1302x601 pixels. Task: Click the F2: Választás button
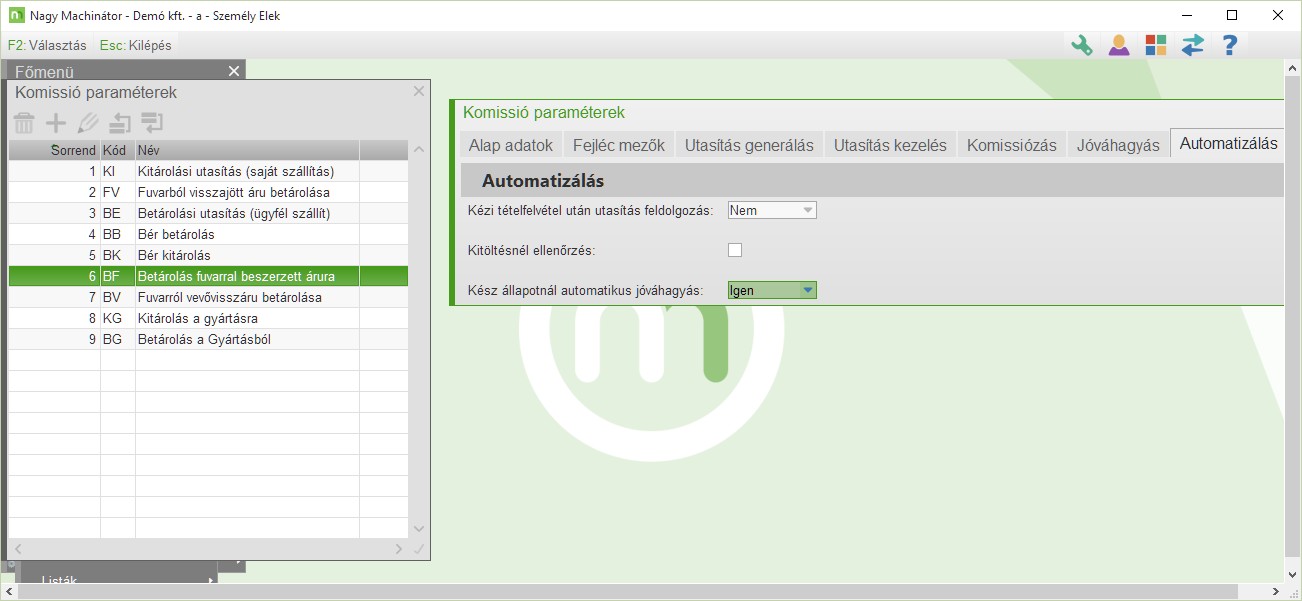pos(47,45)
